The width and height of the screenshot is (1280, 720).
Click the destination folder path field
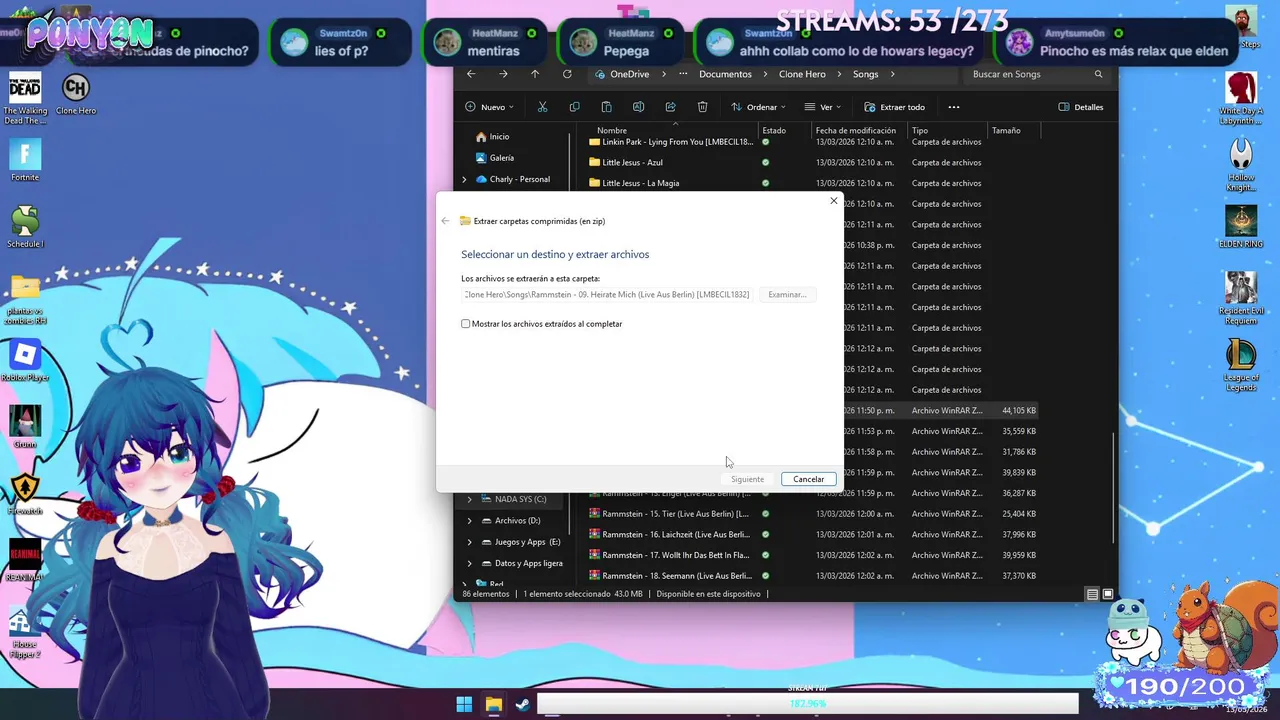pyautogui.click(x=607, y=295)
